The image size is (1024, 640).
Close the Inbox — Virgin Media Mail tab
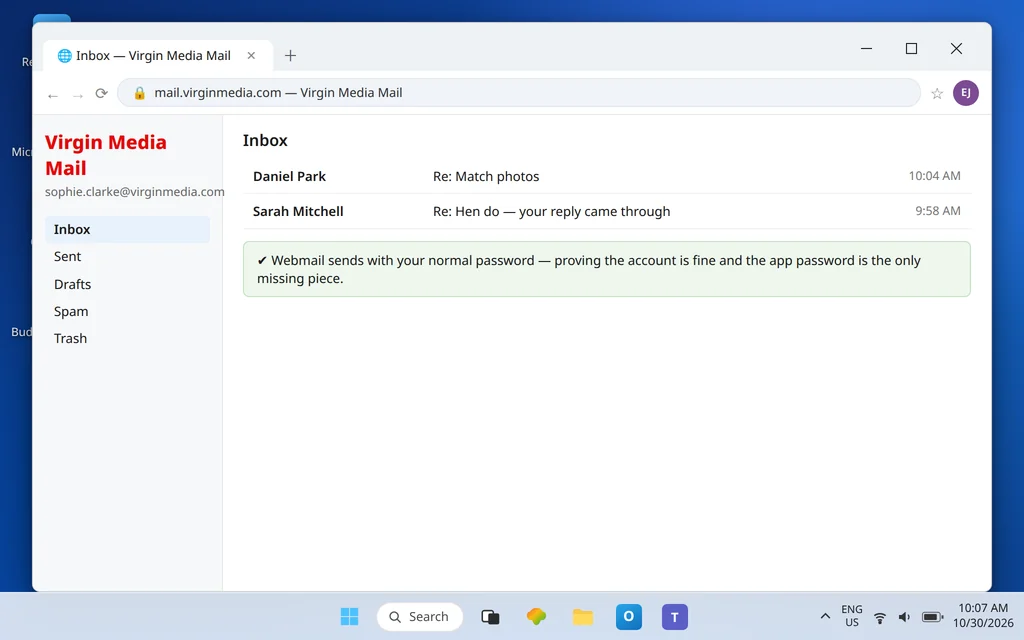pyautogui.click(x=251, y=56)
